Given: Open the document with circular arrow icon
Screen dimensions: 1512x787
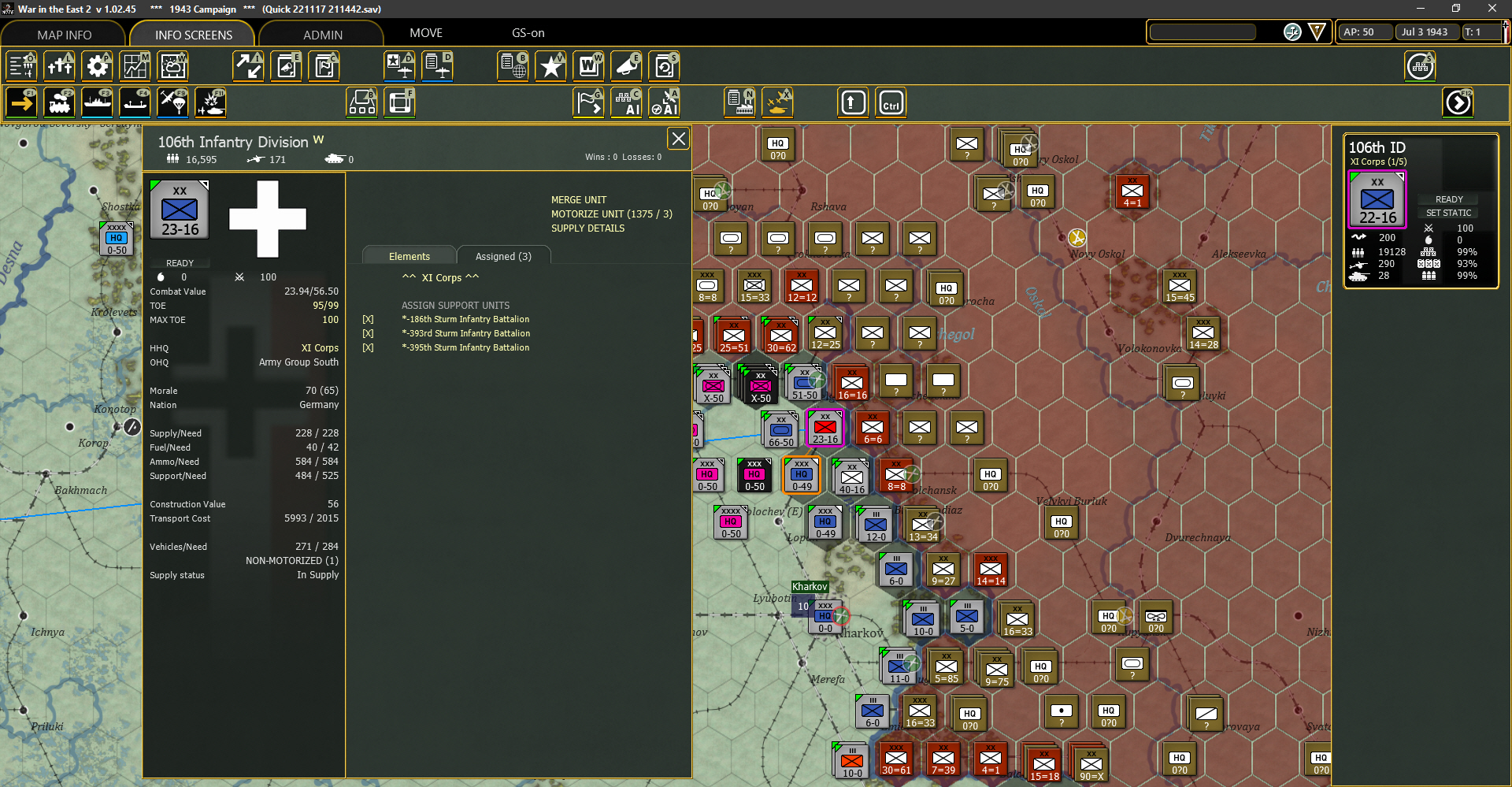Looking at the screenshot, I should [x=665, y=66].
